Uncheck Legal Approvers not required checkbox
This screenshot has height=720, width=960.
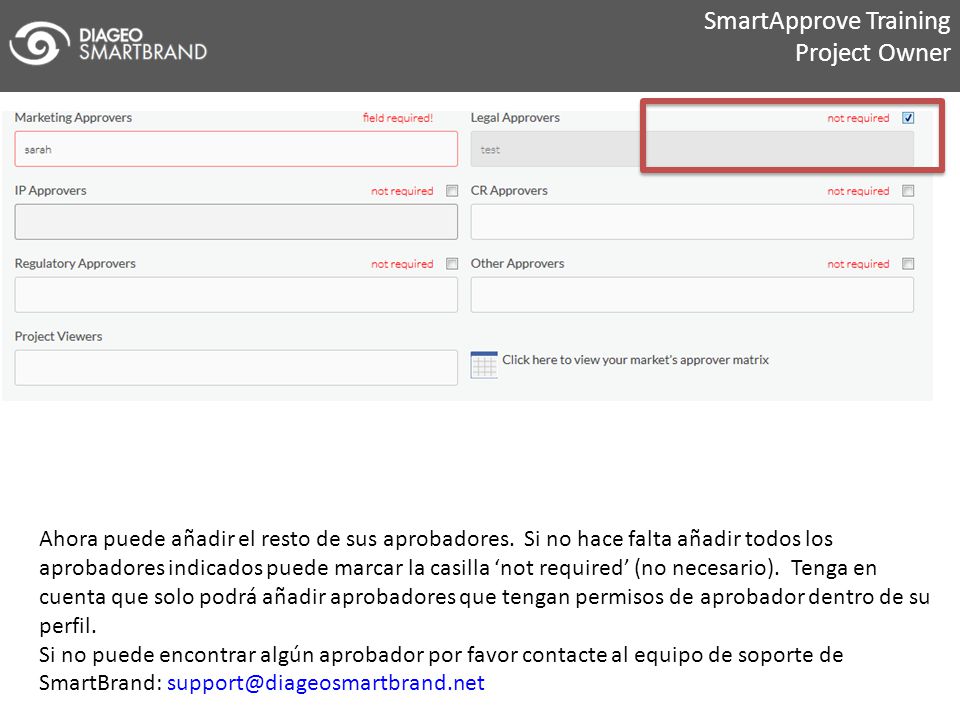908,118
